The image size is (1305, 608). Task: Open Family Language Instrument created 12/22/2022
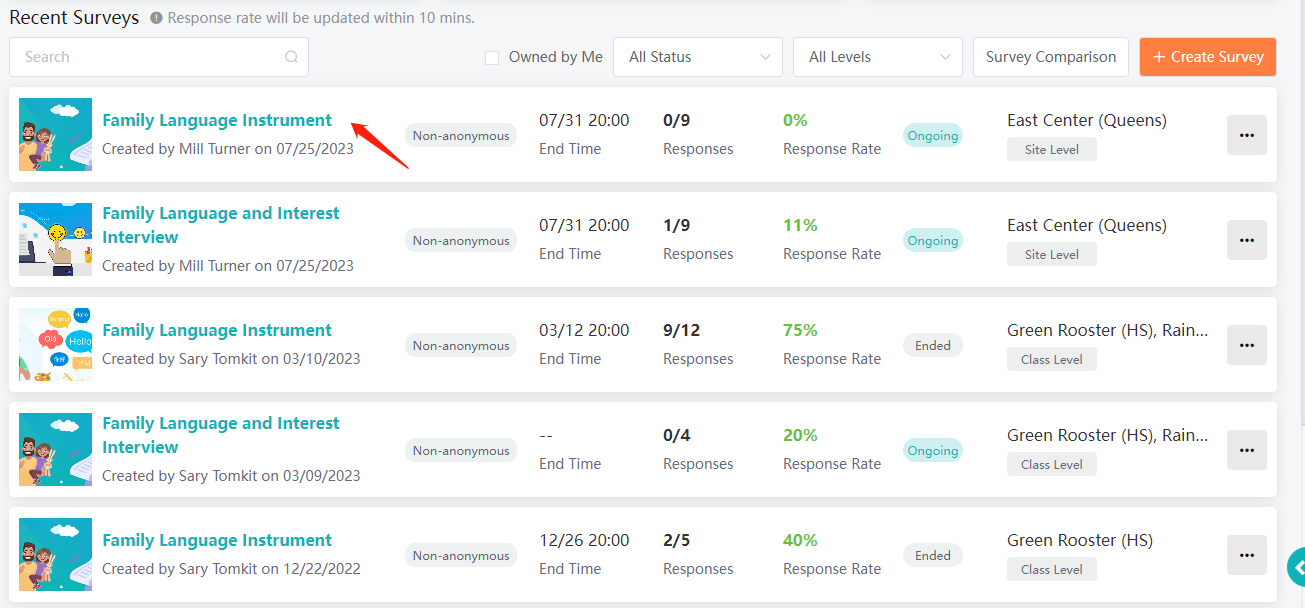tap(217, 540)
